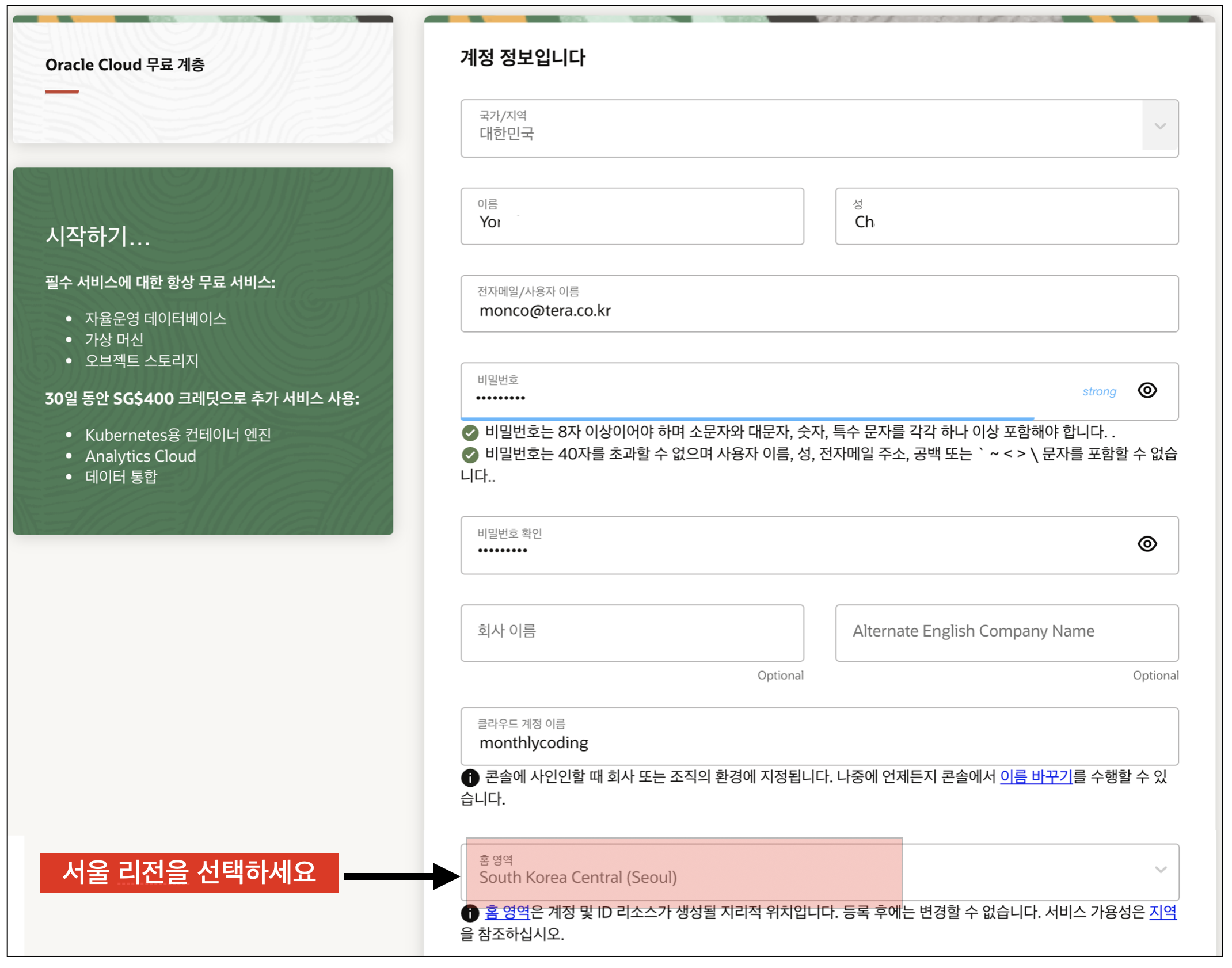The width and height of the screenshot is (1232, 968).
Task: Click the password strength progress bar
Action: pos(747,418)
